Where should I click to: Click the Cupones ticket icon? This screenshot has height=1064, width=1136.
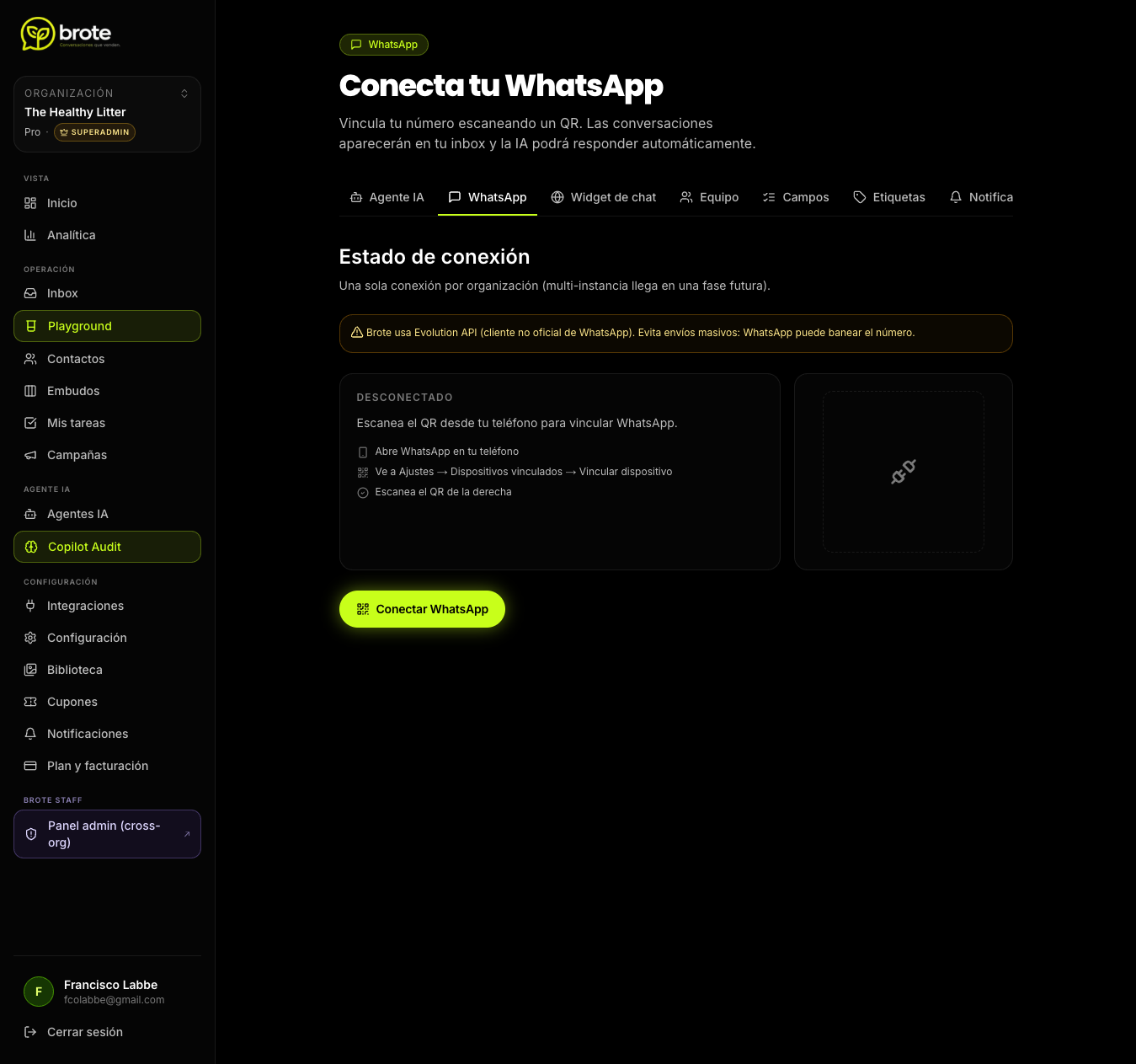click(30, 702)
